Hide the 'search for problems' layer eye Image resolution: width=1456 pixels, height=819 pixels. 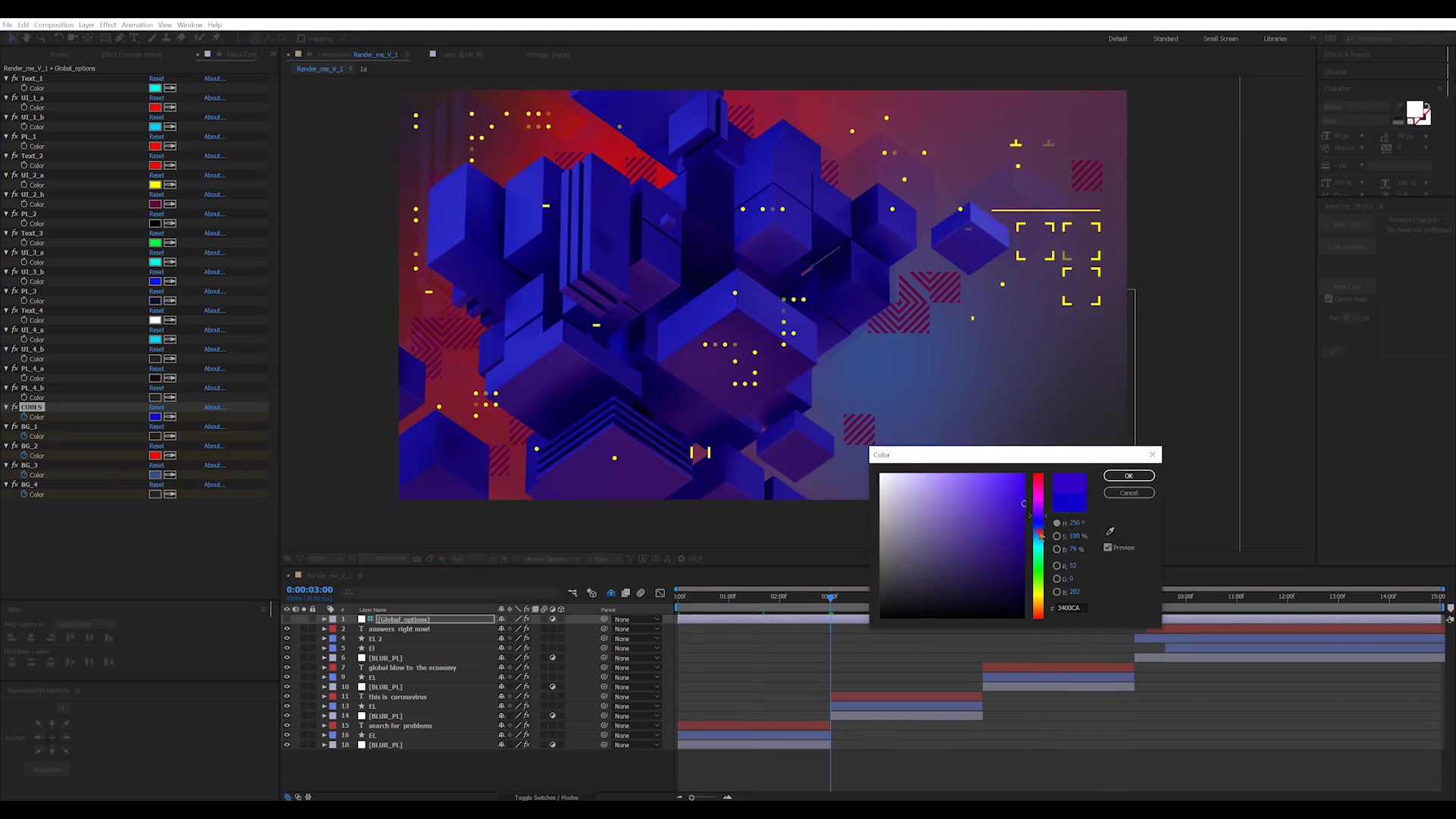click(x=287, y=725)
